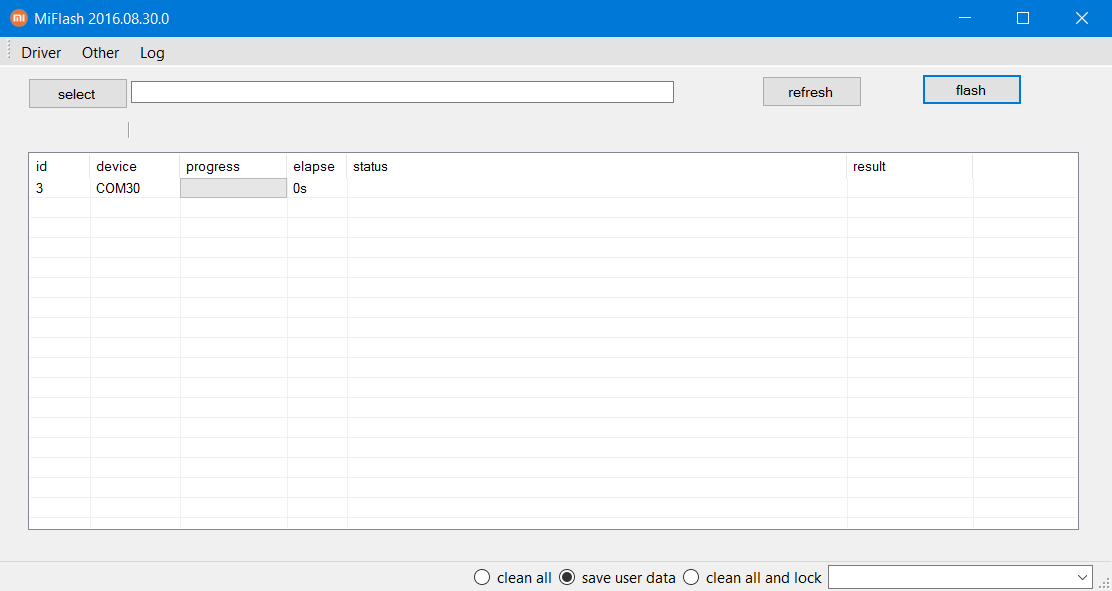The height and width of the screenshot is (591, 1112).
Task: Click the progress bar for COM30
Action: [x=233, y=188]
